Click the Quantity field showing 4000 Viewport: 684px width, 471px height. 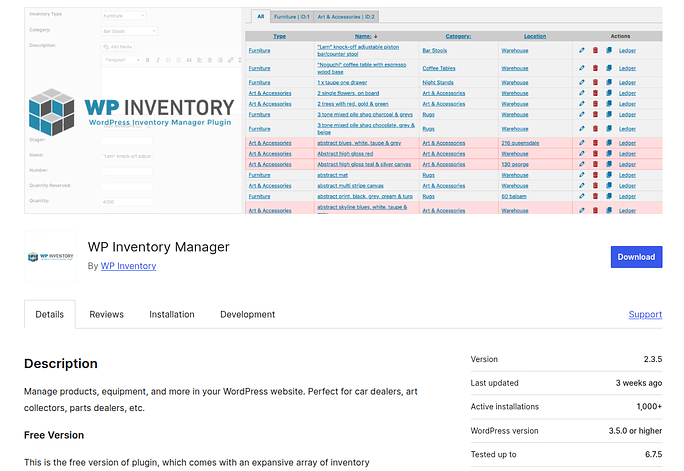click(127, 201)
